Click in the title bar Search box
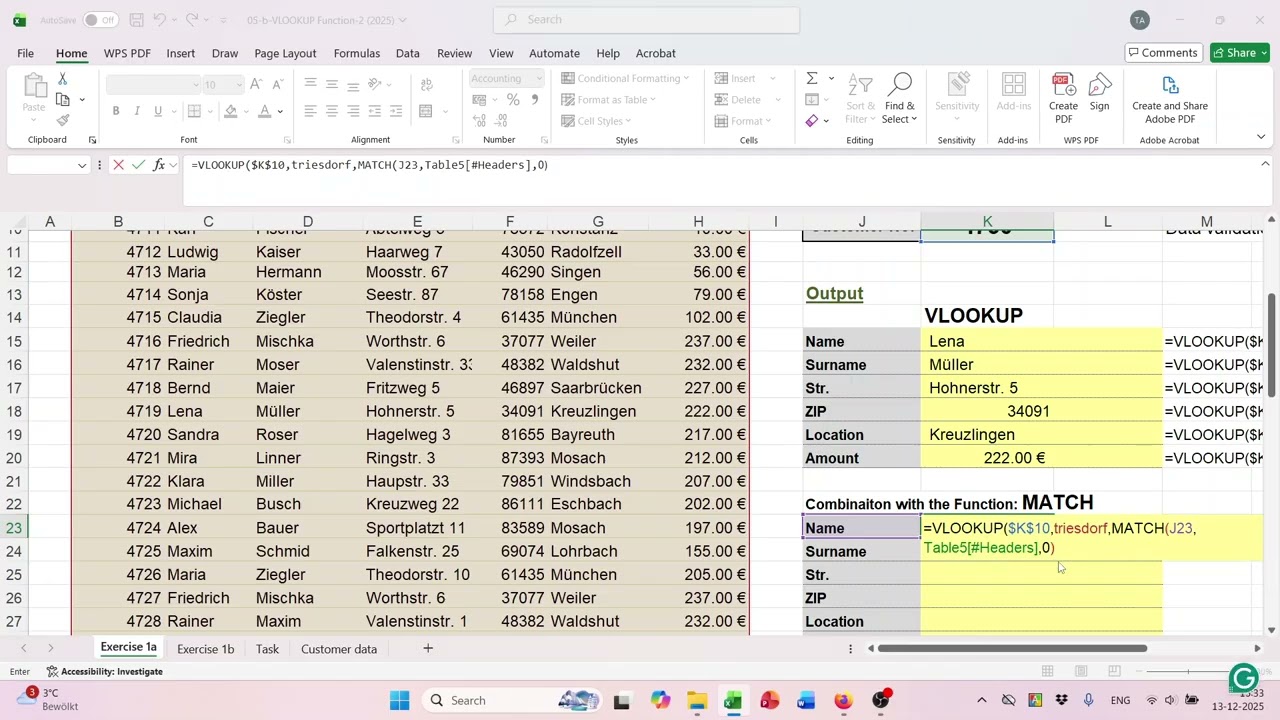The width and height of the screenshot is (1280, 720). pyautogui.click(x=646, y=20)
